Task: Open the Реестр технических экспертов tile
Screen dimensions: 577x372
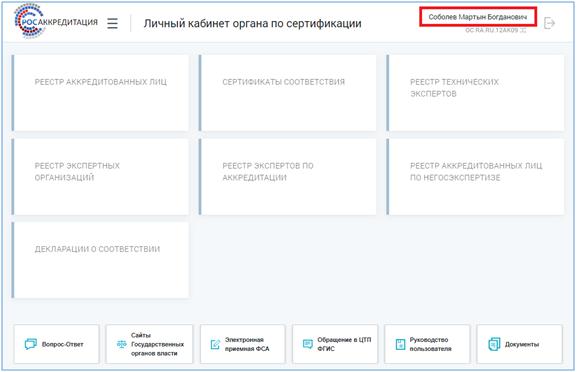Action: click(x=475, y=93)
